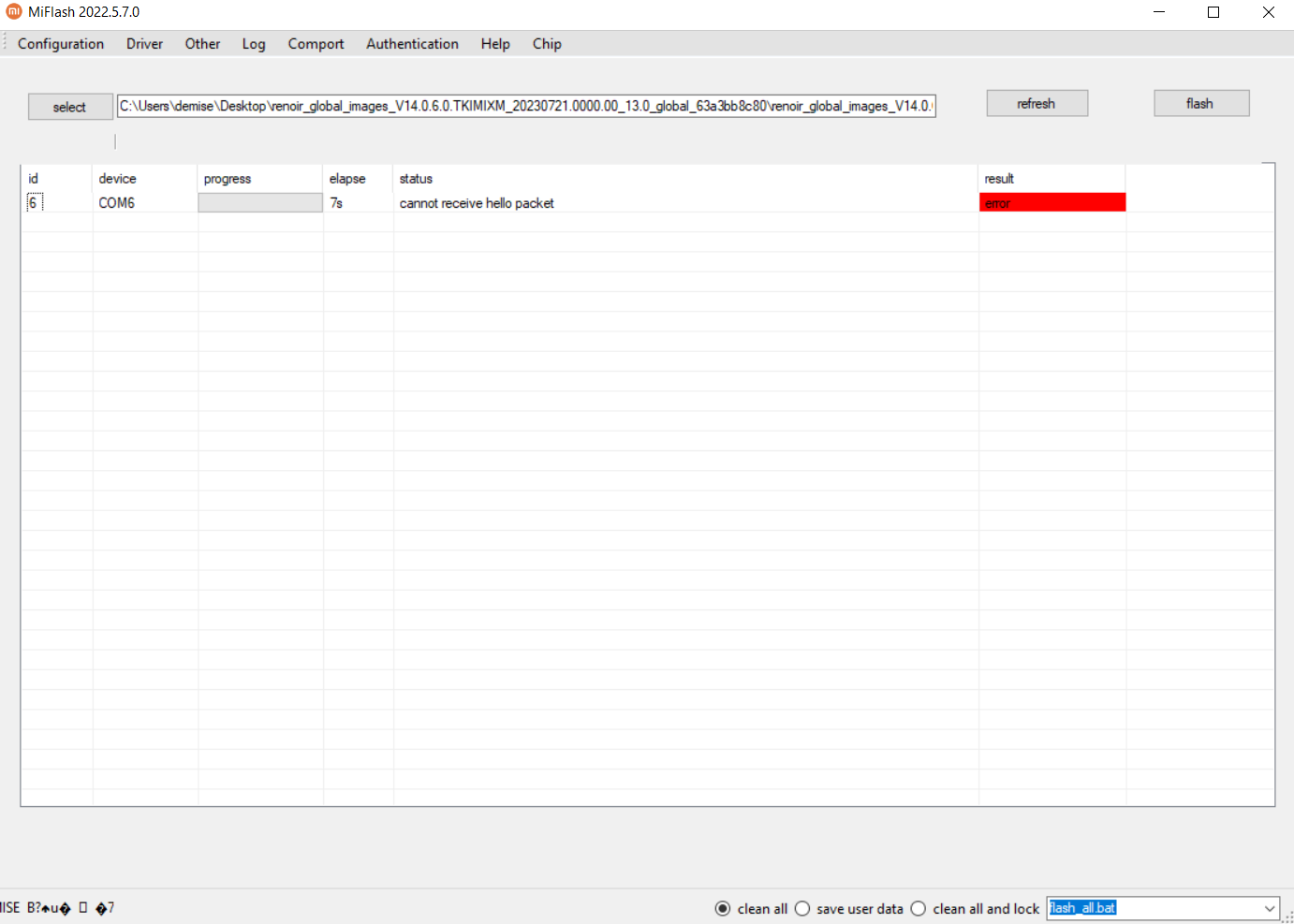Open the Authentication menu
Viewport: 1294px width, 924px height.
(412, 44)
